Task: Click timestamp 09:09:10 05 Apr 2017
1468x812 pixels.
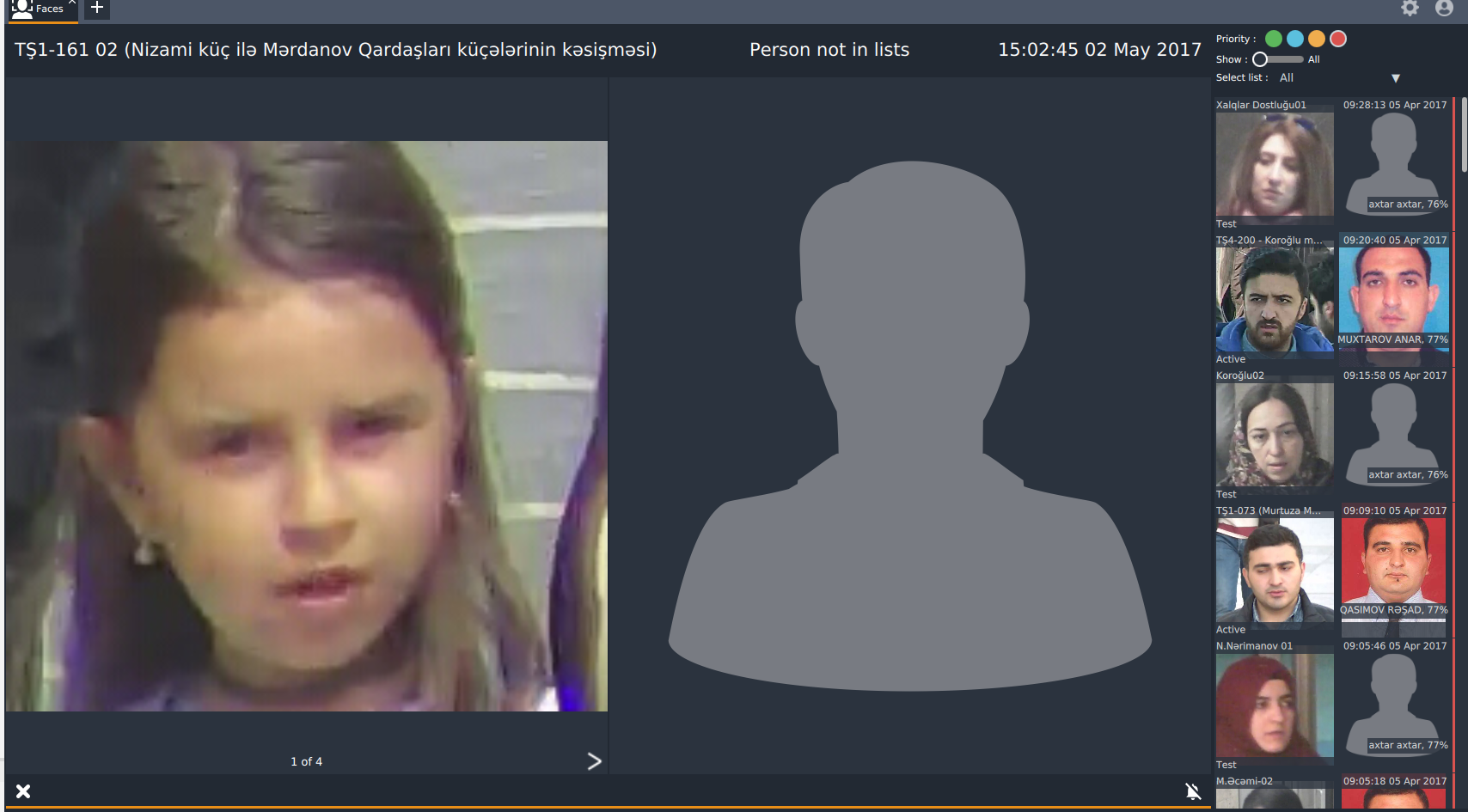Action: (1395, 510)
